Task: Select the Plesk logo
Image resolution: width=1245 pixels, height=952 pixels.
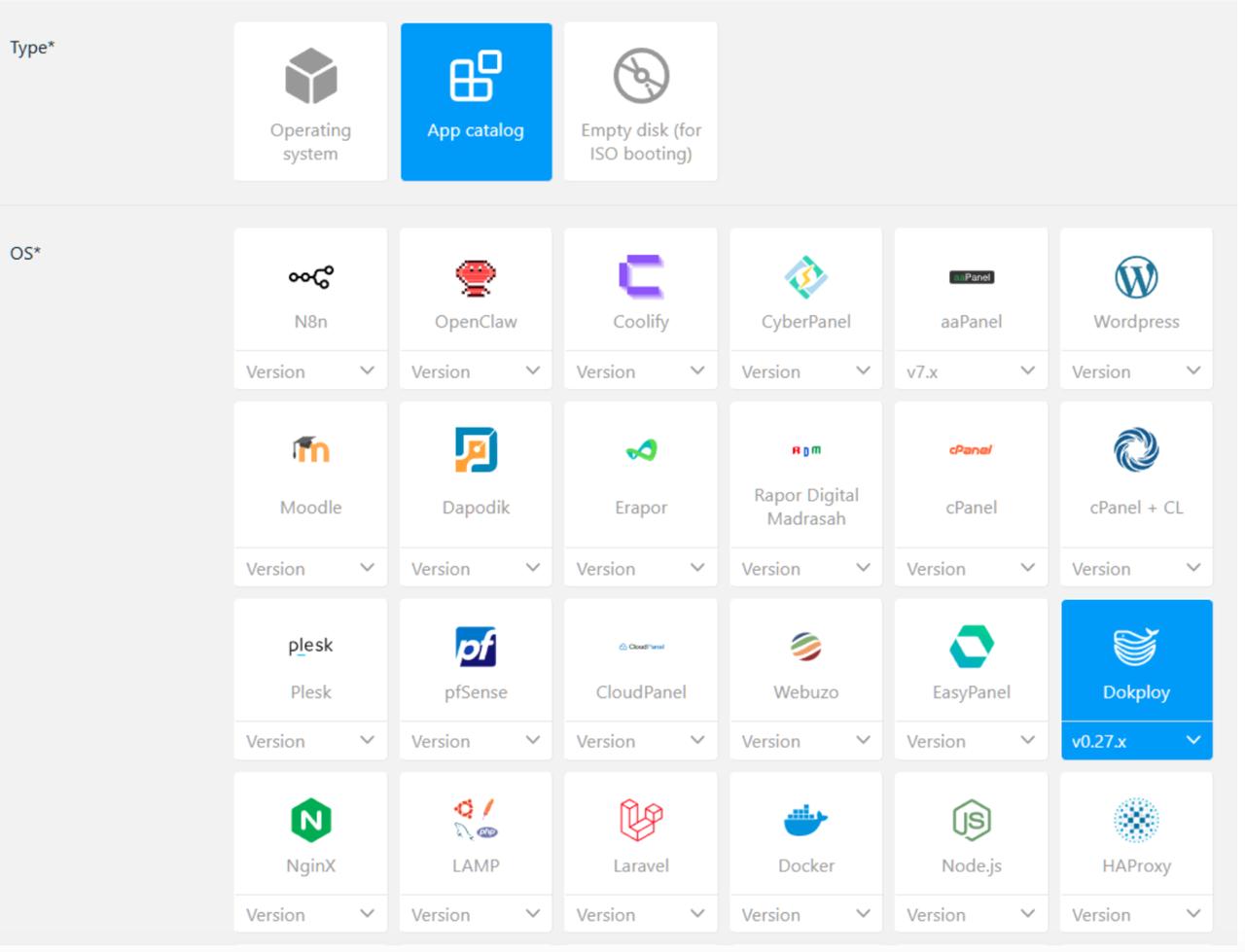Action: pos(310,646)
